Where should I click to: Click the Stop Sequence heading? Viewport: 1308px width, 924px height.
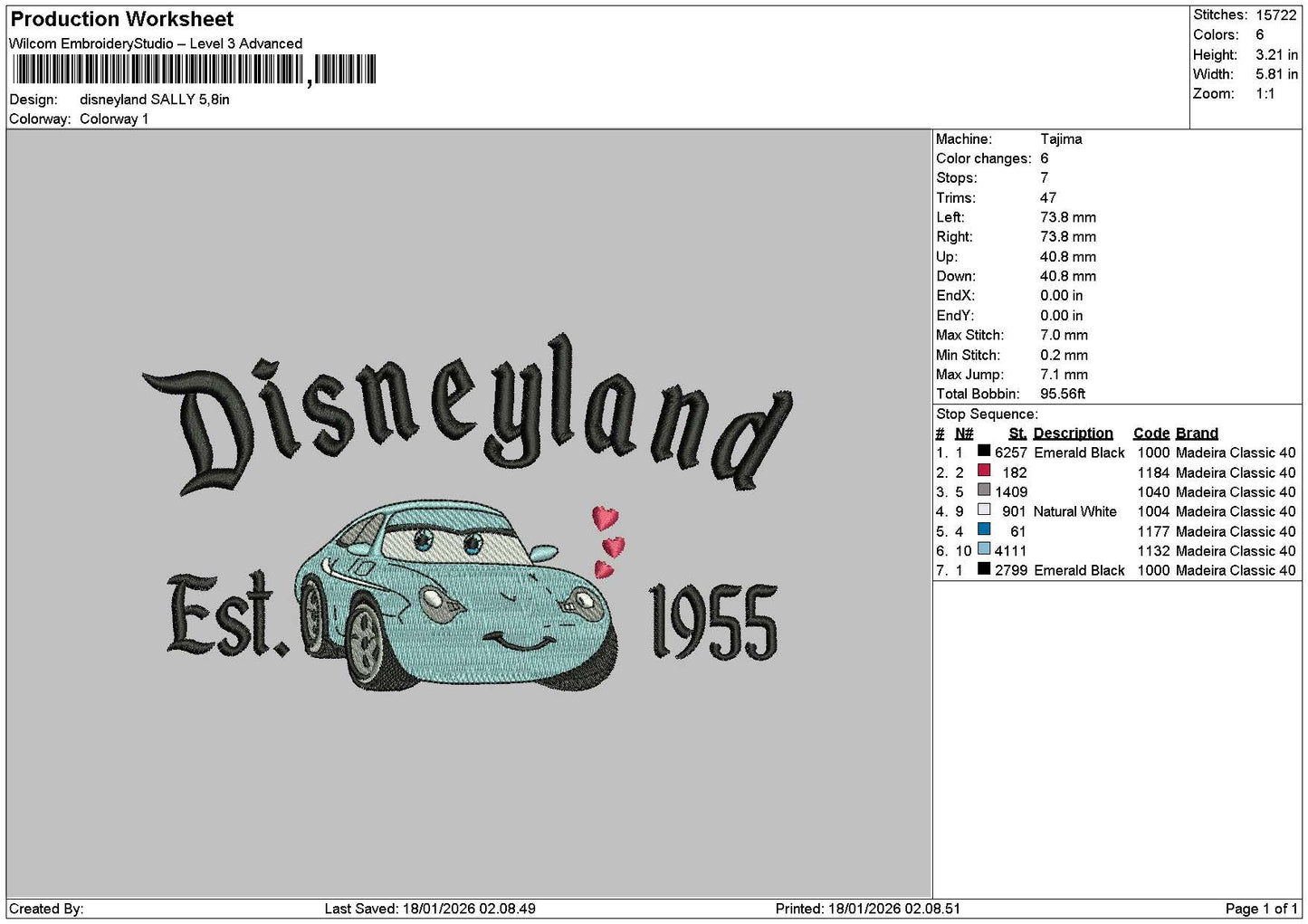click(987, 414)
